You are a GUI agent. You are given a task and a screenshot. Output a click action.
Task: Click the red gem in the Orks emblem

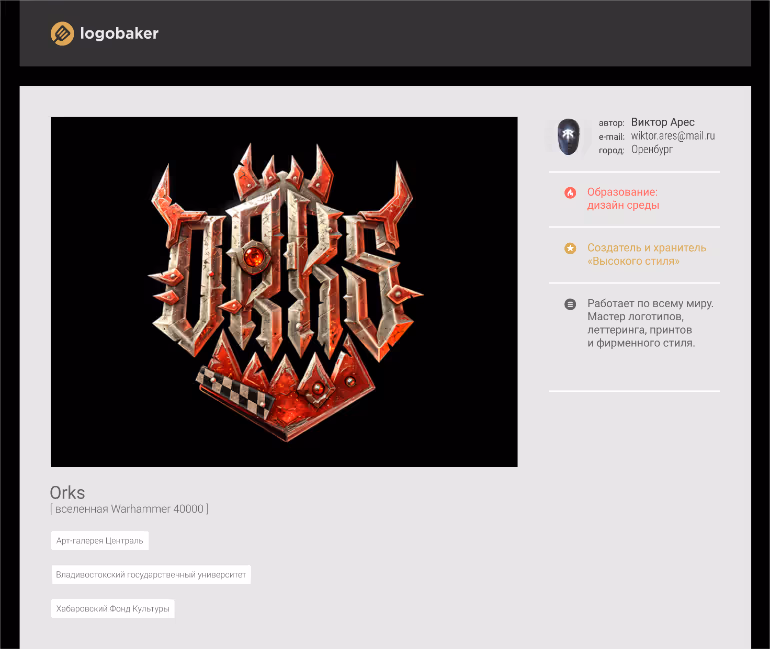(x=253, y=257)
